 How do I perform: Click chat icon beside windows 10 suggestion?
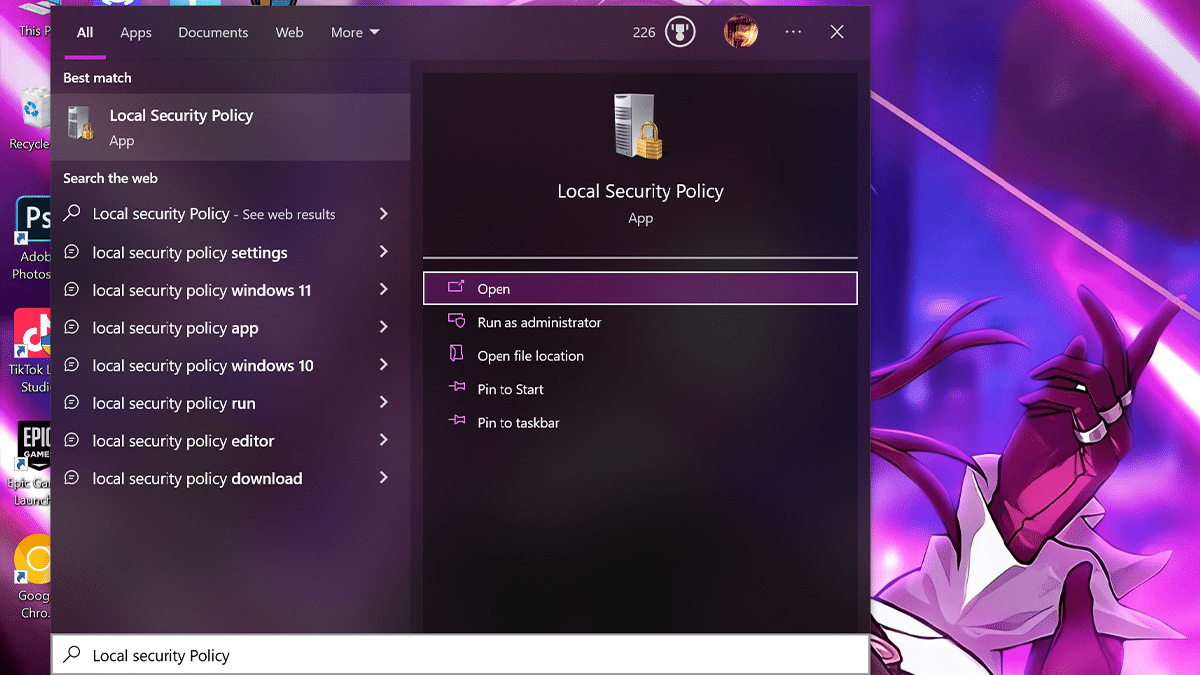[72, 365]
